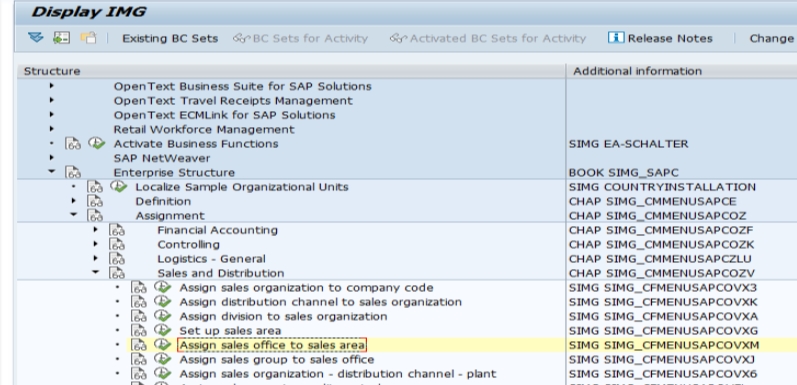Execute Set up sales area activity
Viewport: 797px width, 385px height.
click(163, 330)
